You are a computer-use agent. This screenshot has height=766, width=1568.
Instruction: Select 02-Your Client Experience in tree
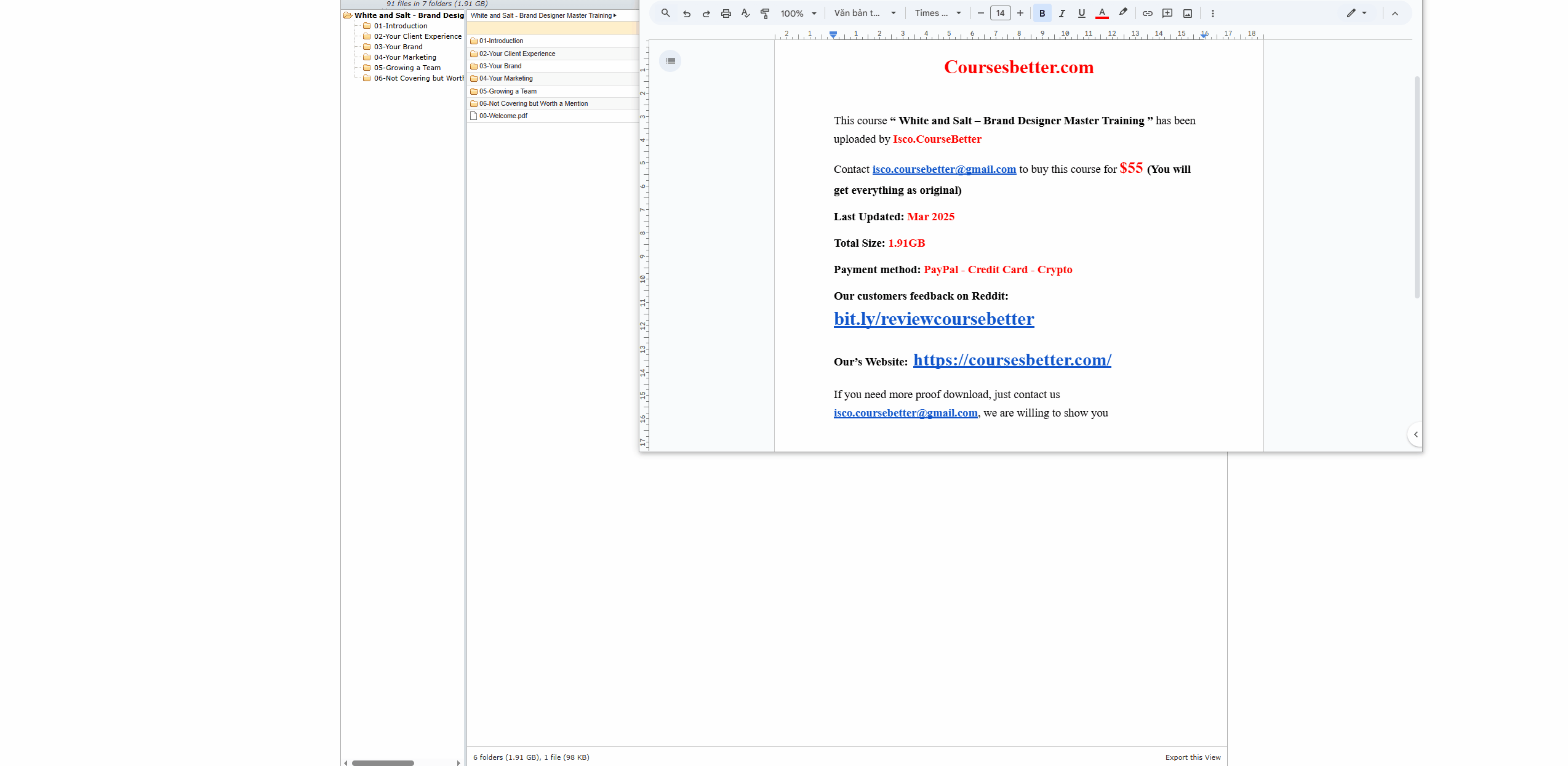pyautogui.click(x=417, y=36)
